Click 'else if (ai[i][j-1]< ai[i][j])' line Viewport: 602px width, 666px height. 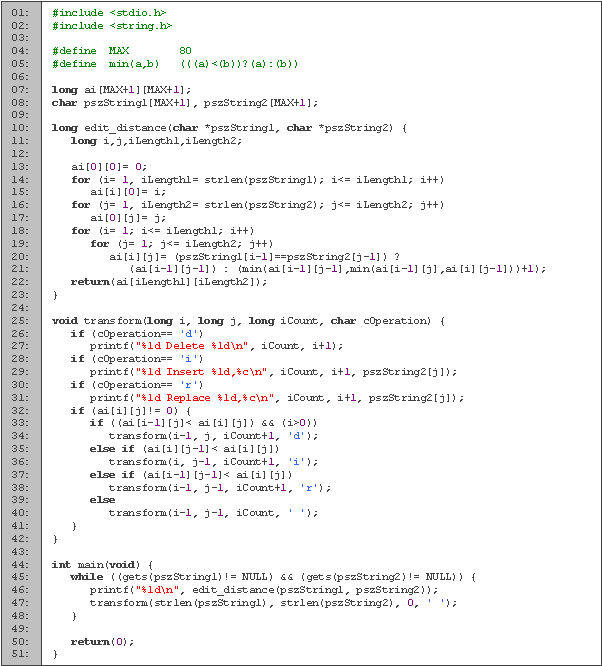click(185, 449)
